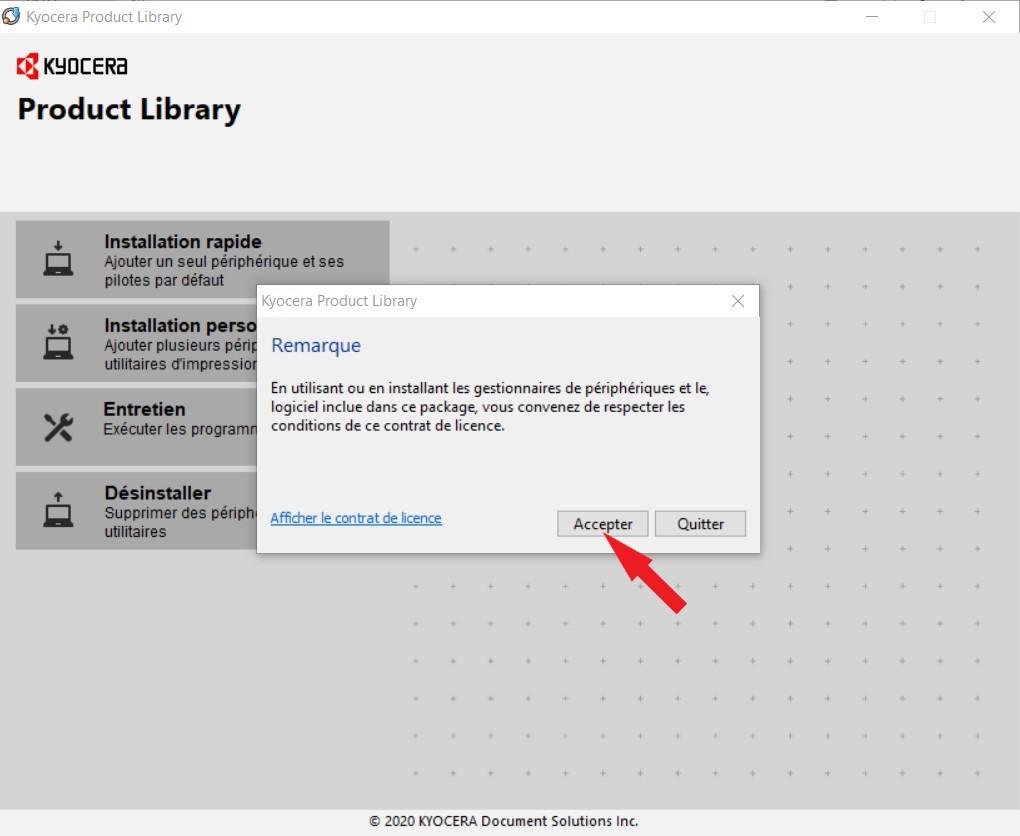
Task: Open the Afficher le contrat de licence link
Action: (356, 518)
